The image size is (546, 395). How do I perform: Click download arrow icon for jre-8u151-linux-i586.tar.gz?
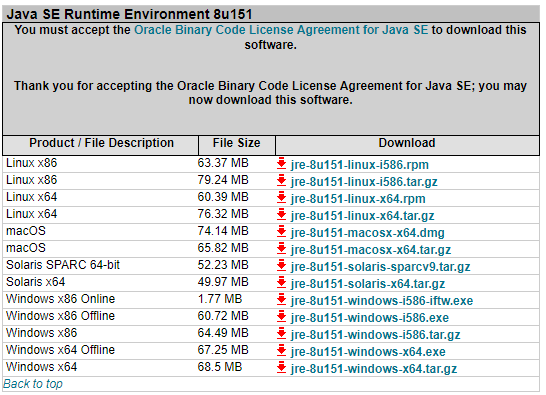click(x=281, y=180)
